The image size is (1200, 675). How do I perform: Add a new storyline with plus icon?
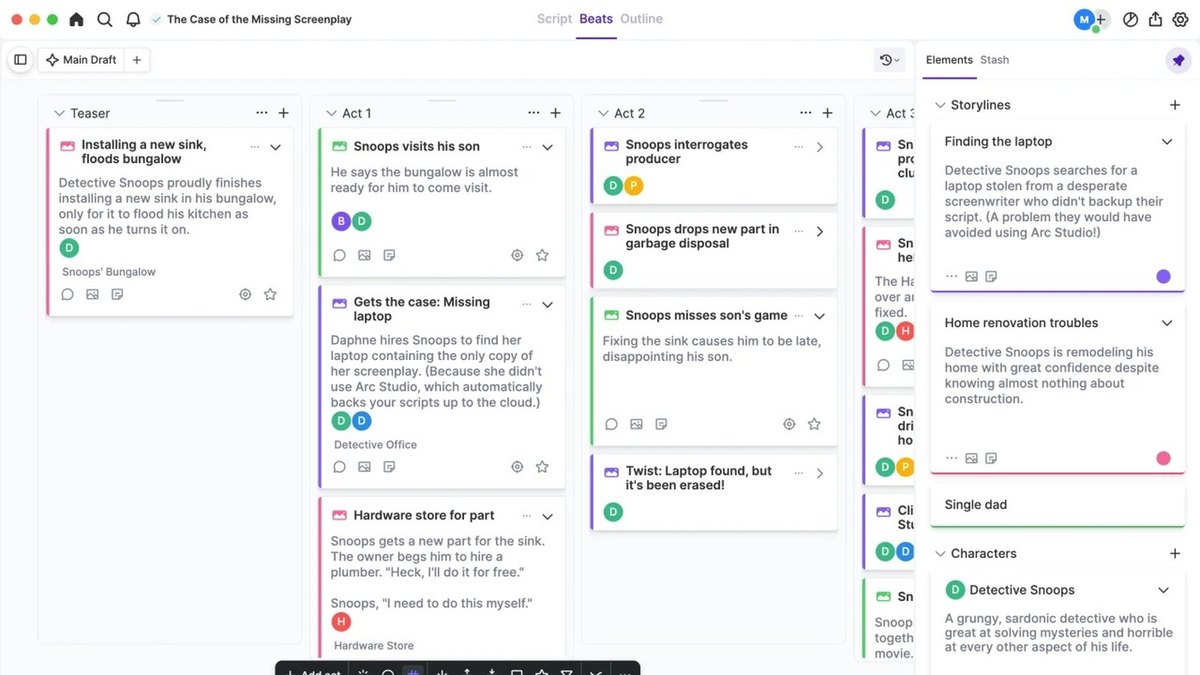tap(1175, 105)
